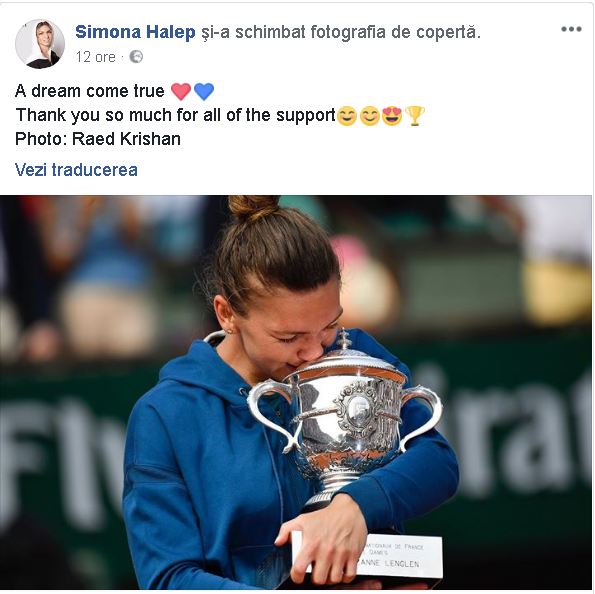The image size is (595, 594).
Task: Click the 'A dream come true' text
Action: pyautogui.click(x=90, y=91)
